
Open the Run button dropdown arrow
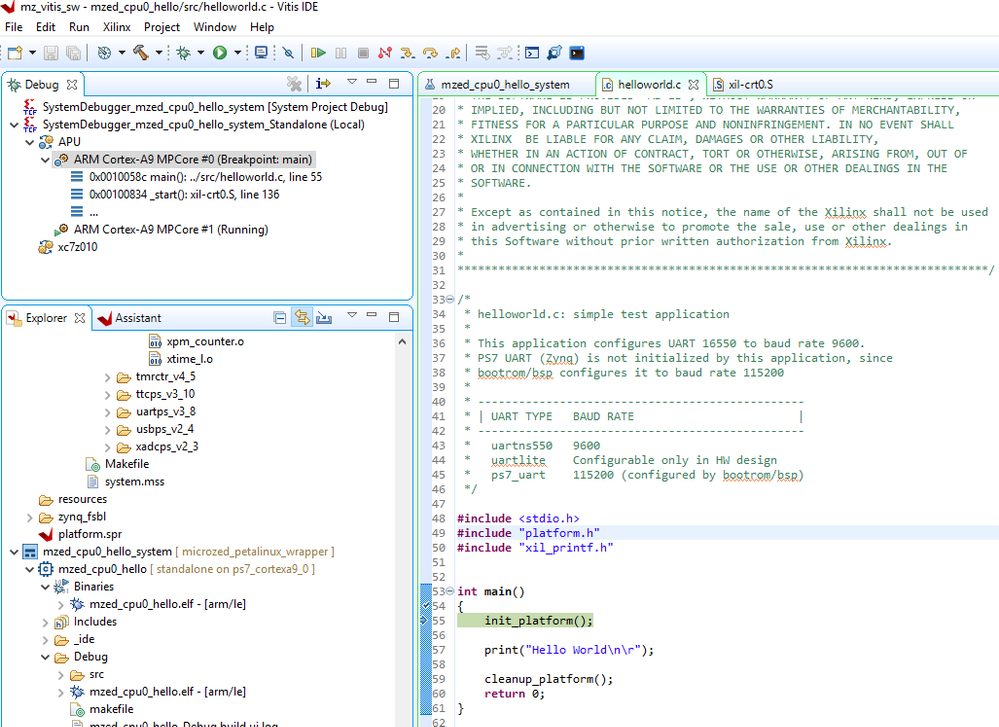click(237, 53)
